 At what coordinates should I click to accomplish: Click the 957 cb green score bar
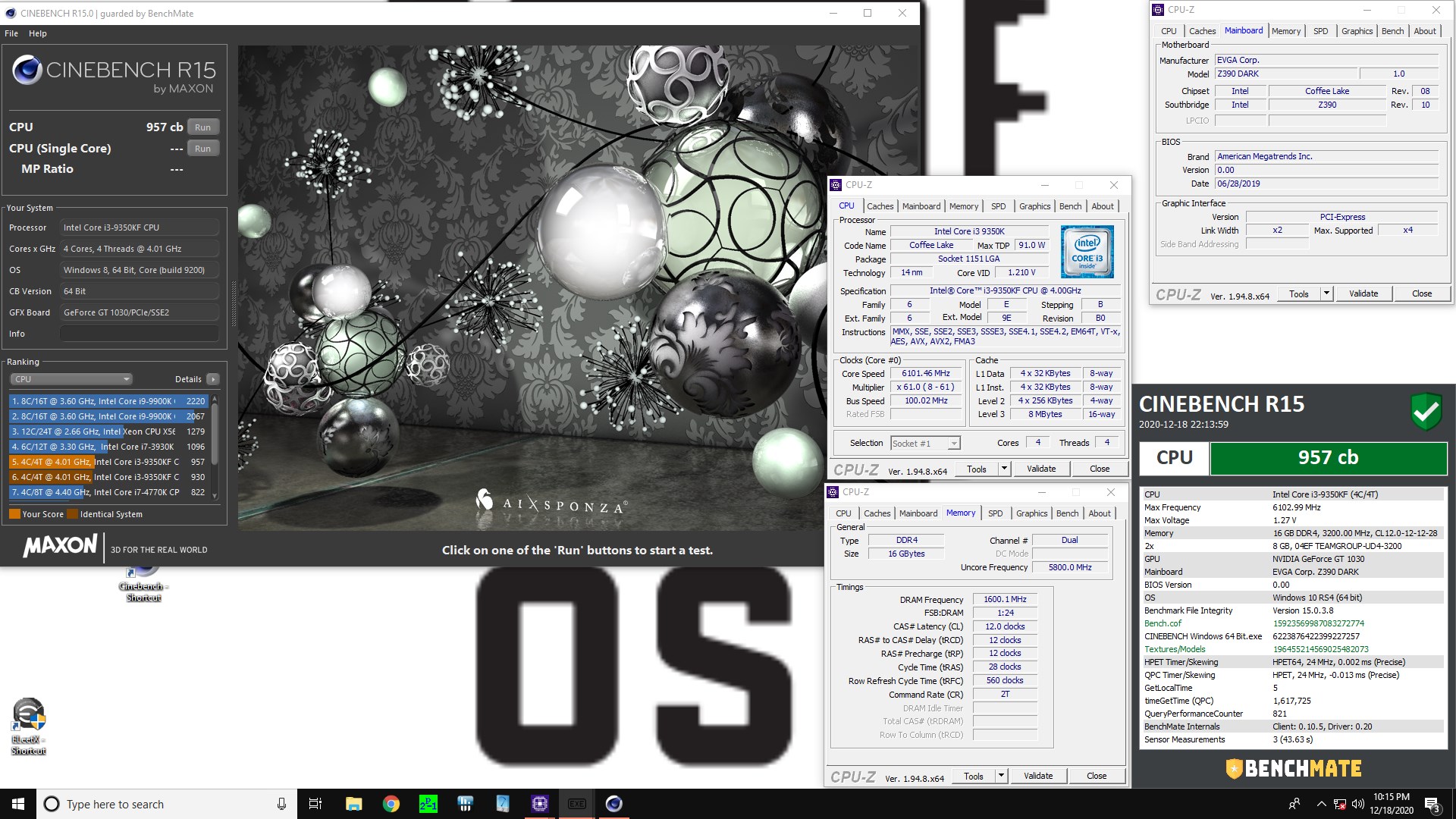1328,458
